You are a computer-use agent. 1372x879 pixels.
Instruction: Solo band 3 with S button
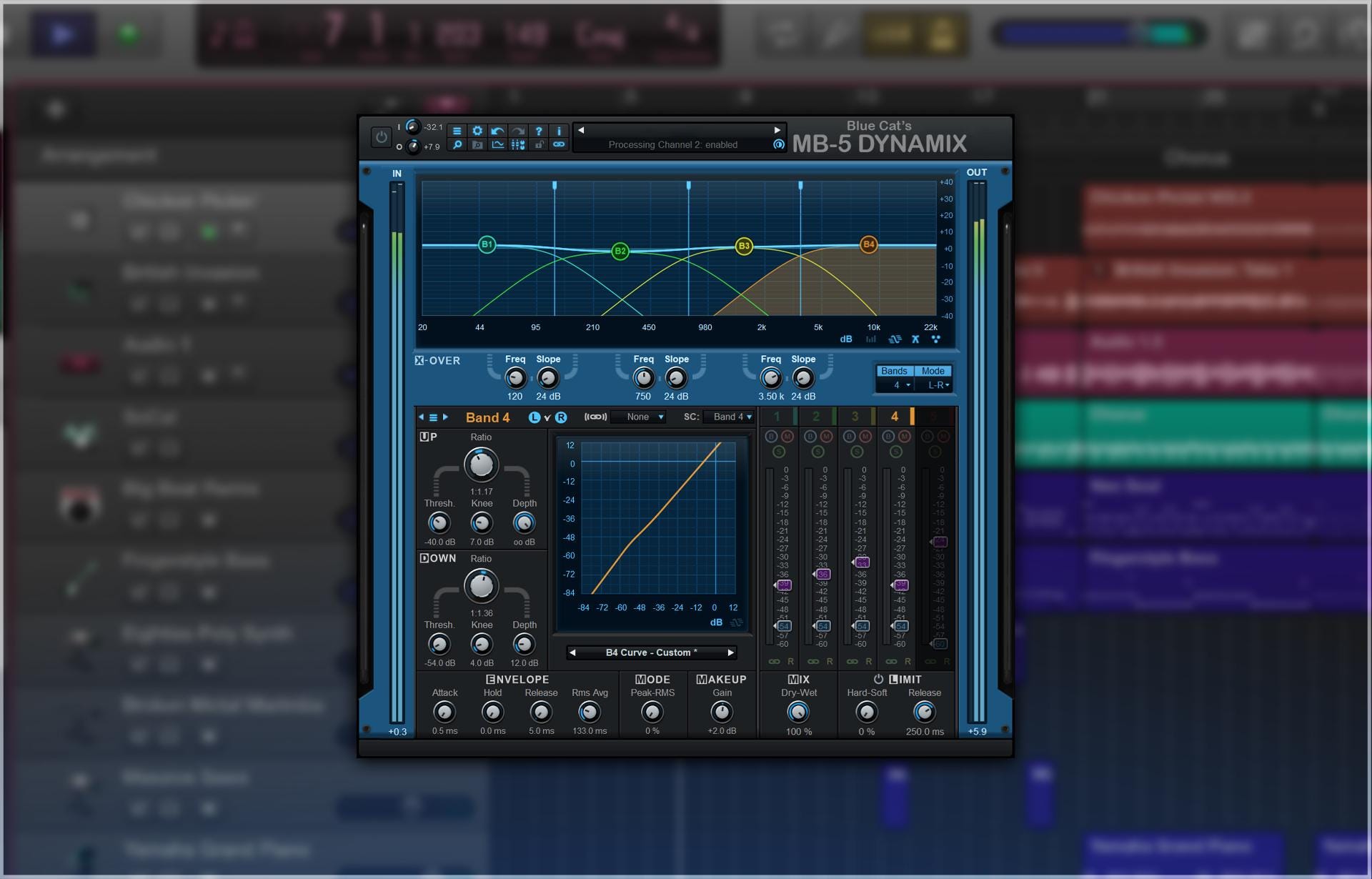(x=857, y=452)
